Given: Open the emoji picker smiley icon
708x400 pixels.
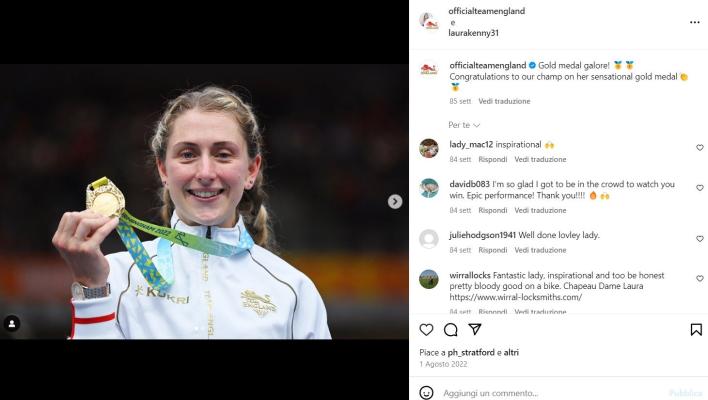Looking at the screenshot, I should 426,392.
